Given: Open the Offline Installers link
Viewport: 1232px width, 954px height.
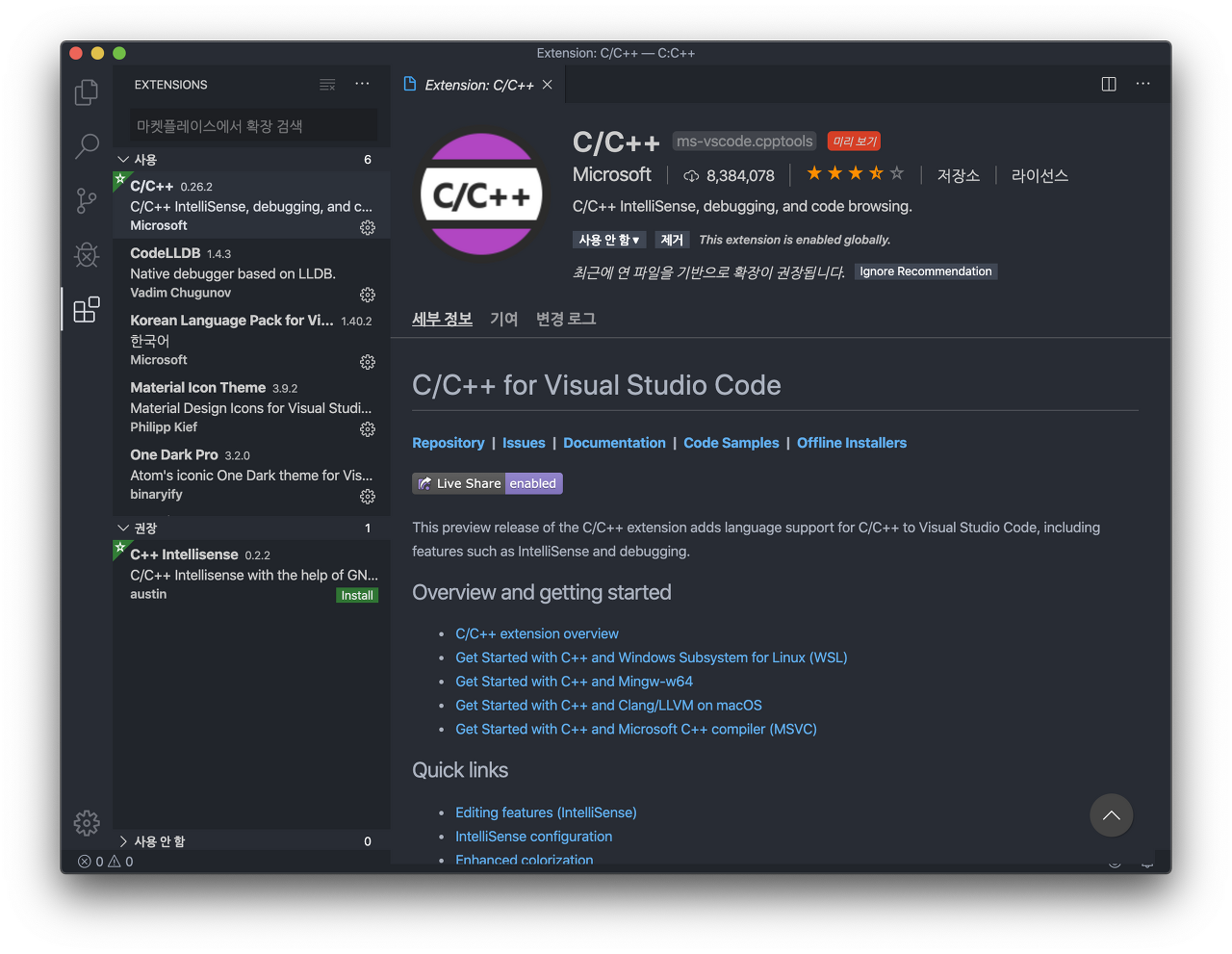Looking at the screenshot, I should (852, 443).
